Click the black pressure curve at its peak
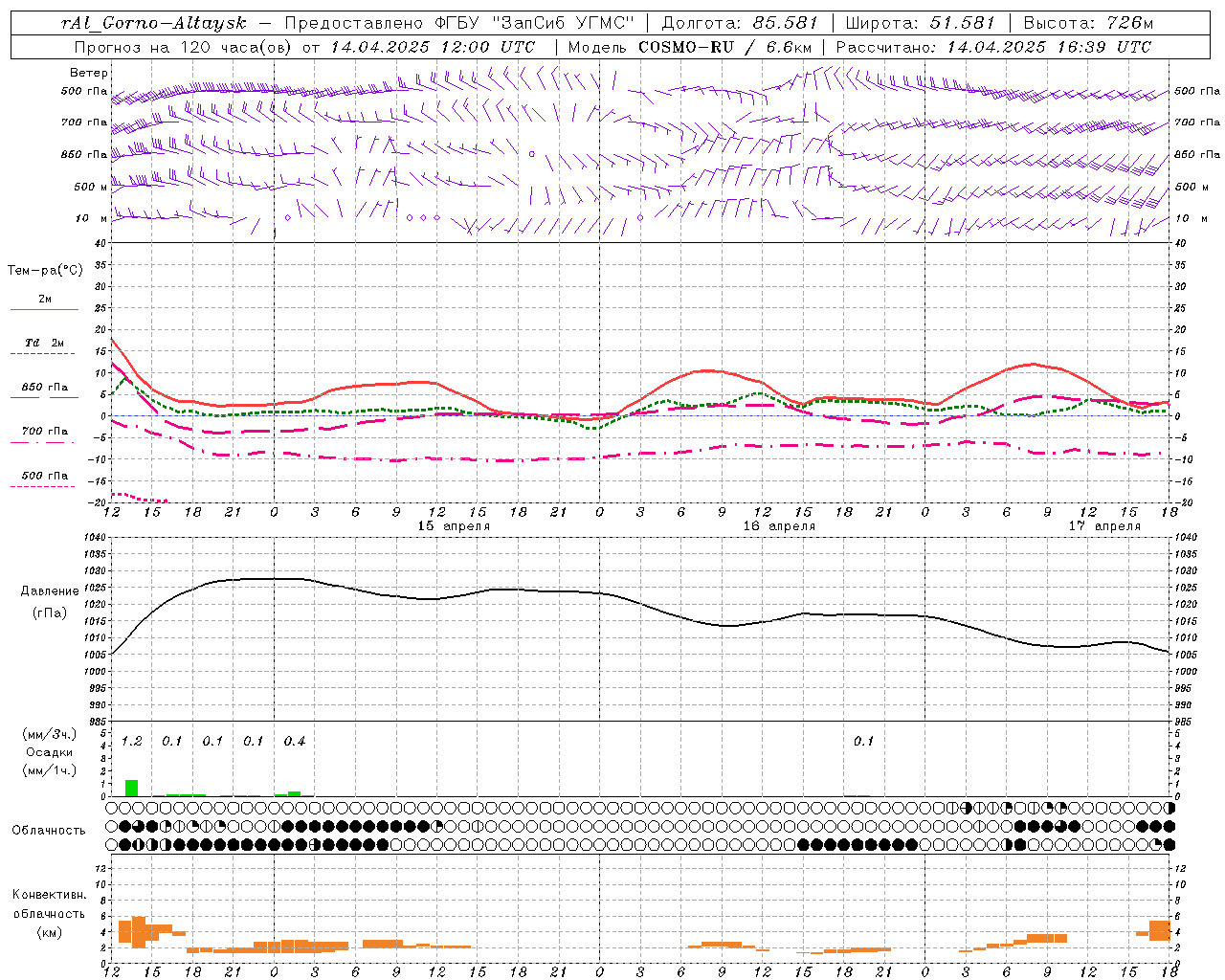Screen dimensions: 1225x980 tap(275, 578)
